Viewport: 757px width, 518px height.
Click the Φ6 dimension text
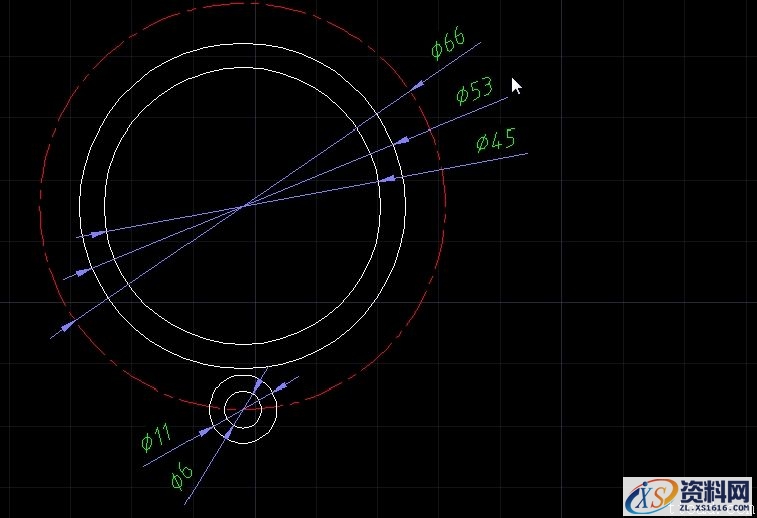(180, 477)
